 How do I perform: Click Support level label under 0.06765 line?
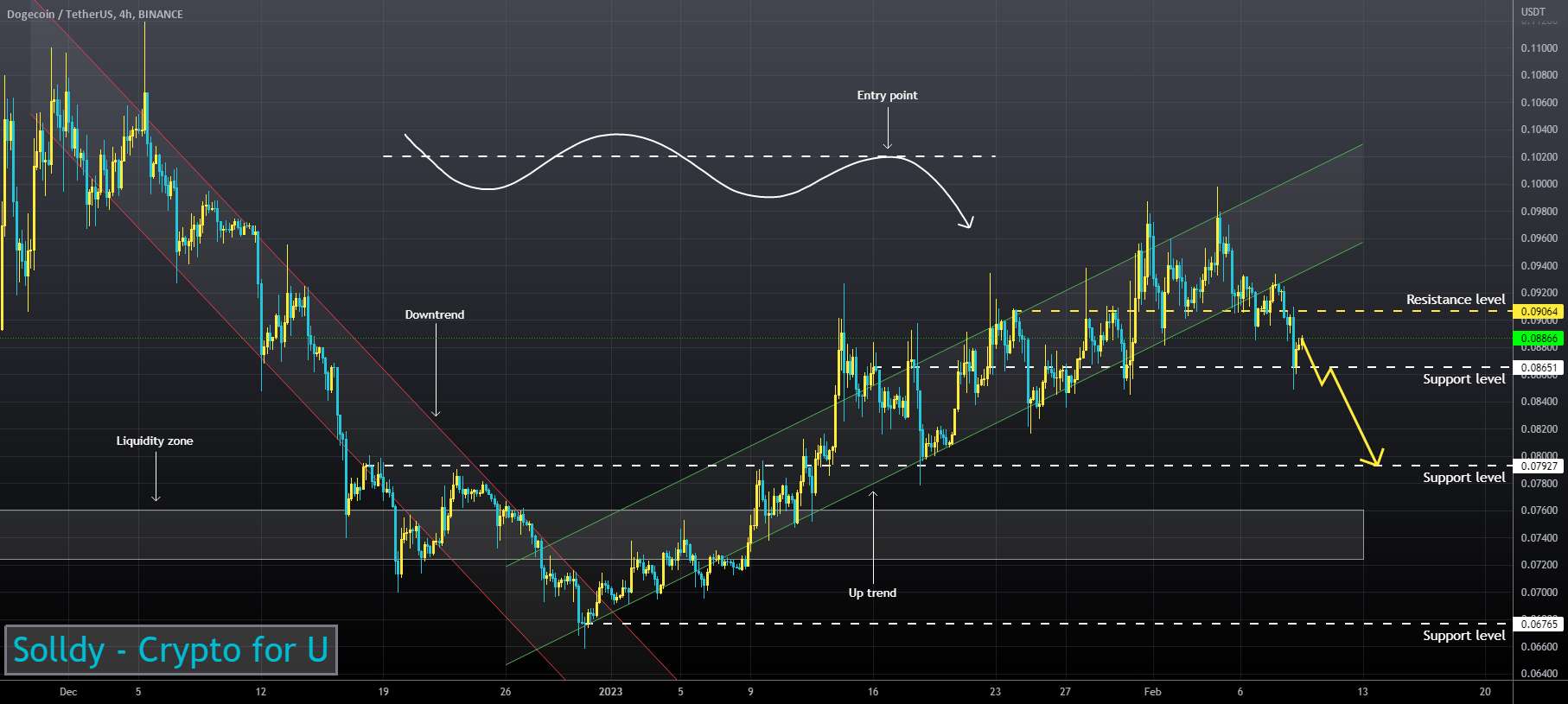pyautogui.click(x=1464, y=636)
